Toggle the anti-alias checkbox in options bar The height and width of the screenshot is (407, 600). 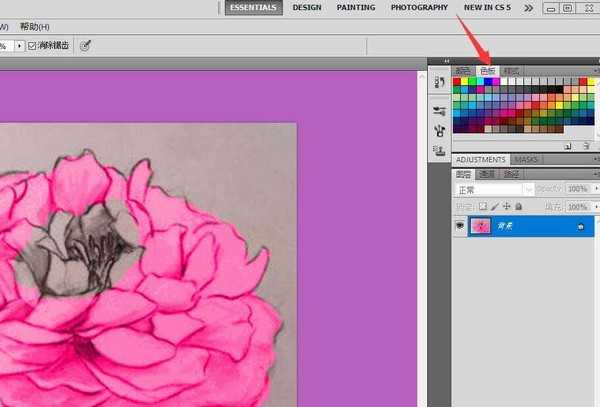[x=31, y=46]
